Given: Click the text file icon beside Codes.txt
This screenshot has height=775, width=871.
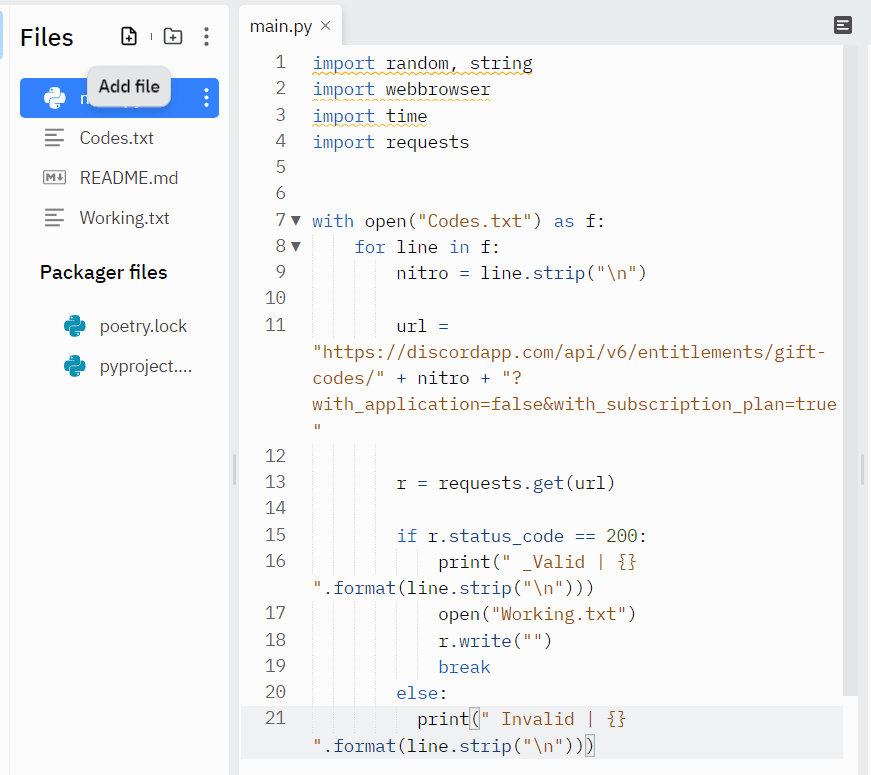Looking at the screenshot, I should (54, 138).
